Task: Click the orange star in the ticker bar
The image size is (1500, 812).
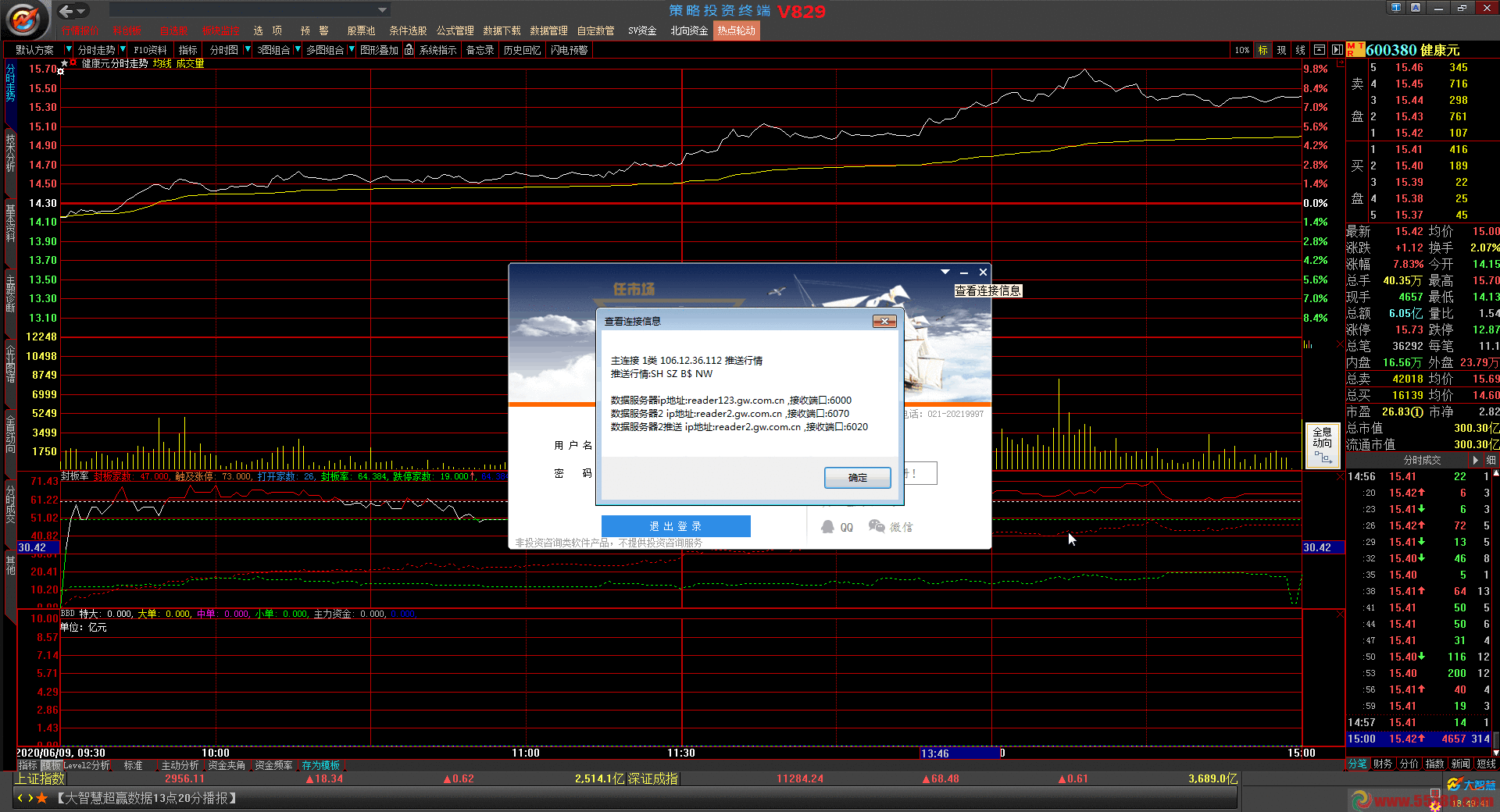Action: pos(42,798)
